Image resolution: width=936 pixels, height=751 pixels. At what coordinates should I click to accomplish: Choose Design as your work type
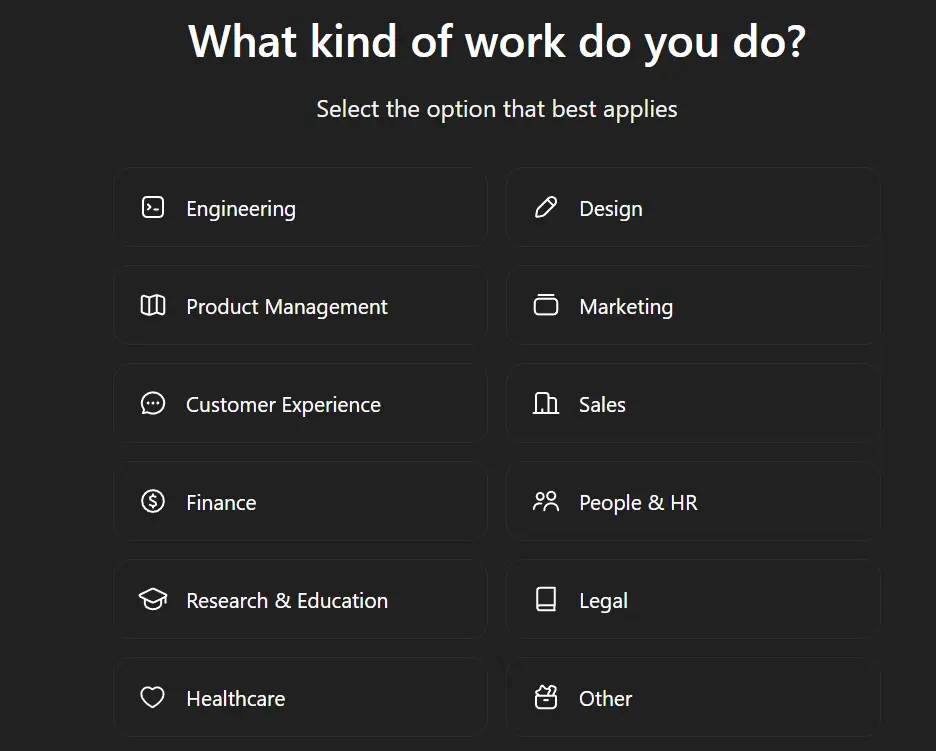[693, 208]
